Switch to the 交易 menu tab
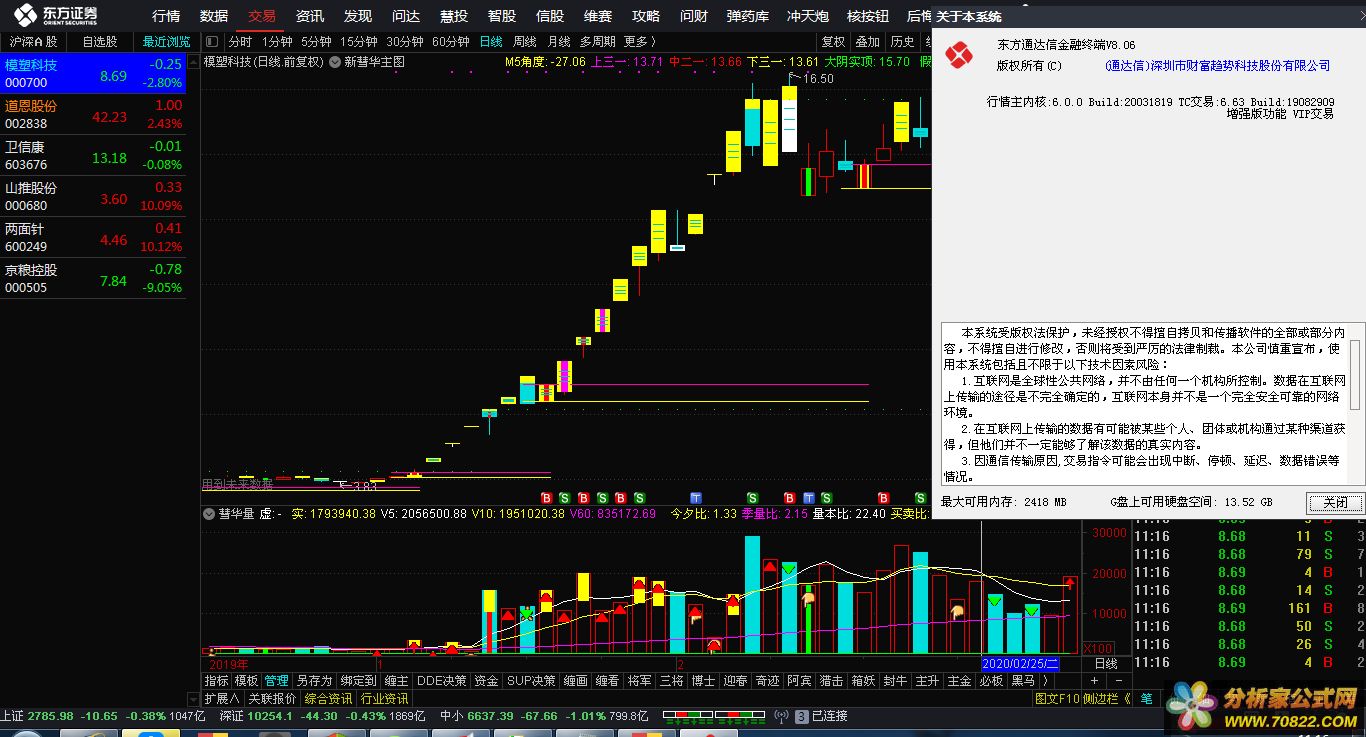 point(262,15)
